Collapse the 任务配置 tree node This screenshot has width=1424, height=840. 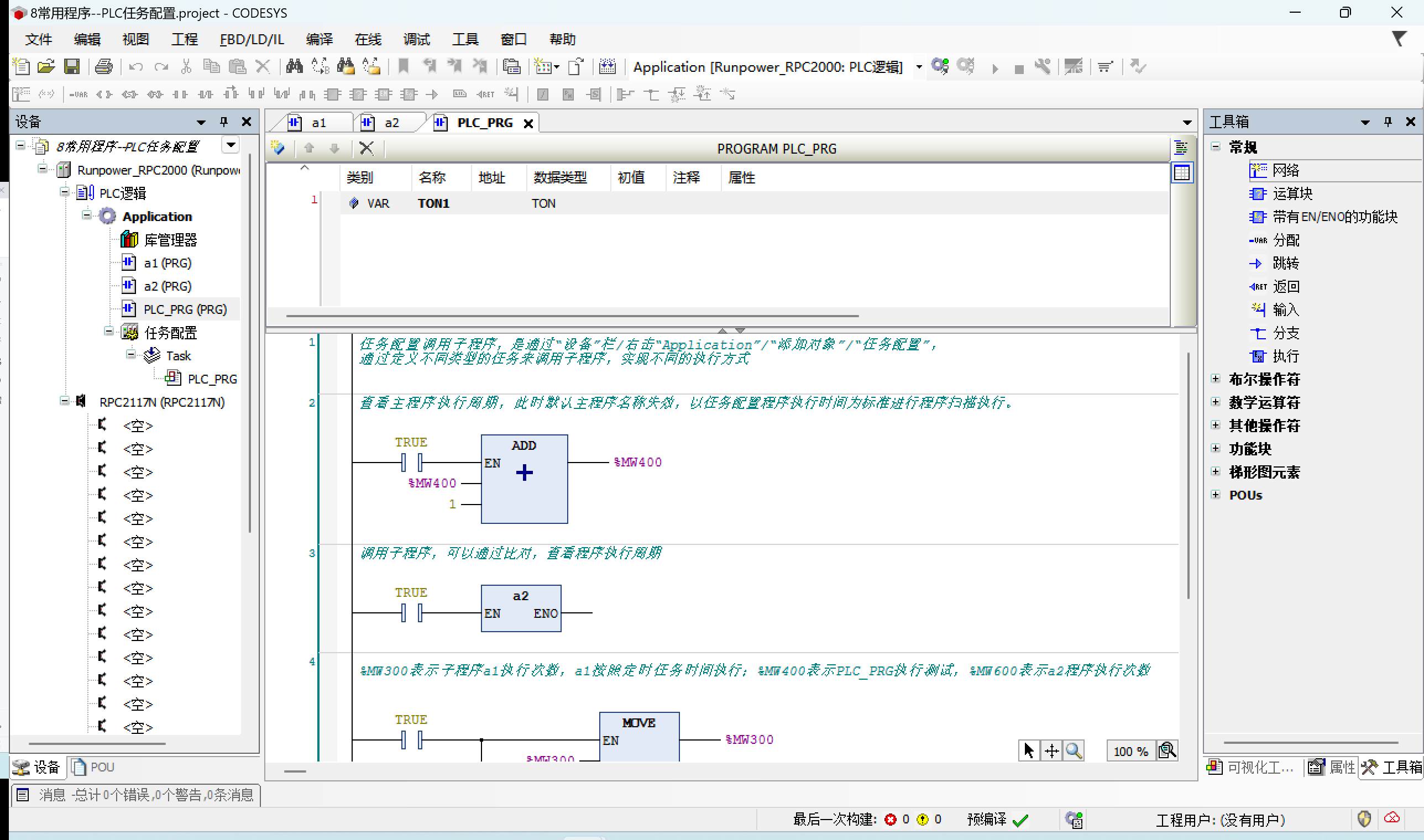[x=109, y=332]
